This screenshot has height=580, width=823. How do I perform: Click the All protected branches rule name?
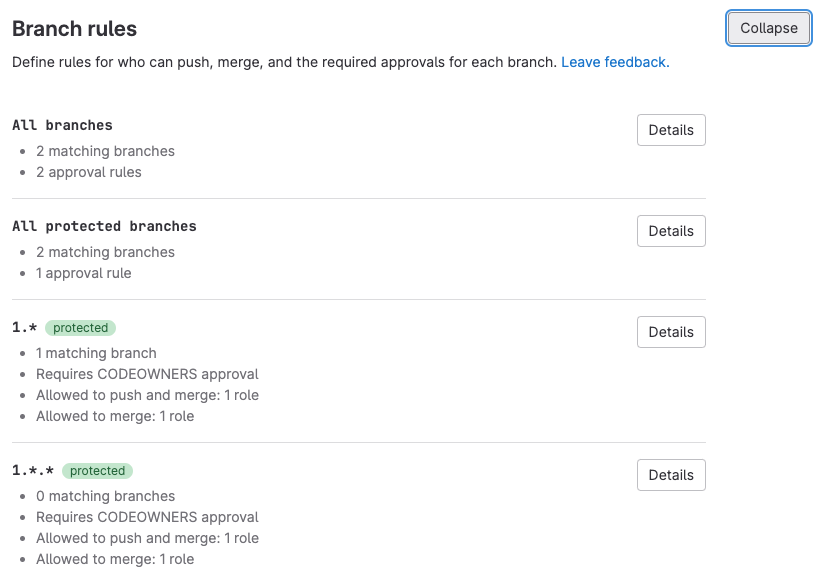pos(104,226)
